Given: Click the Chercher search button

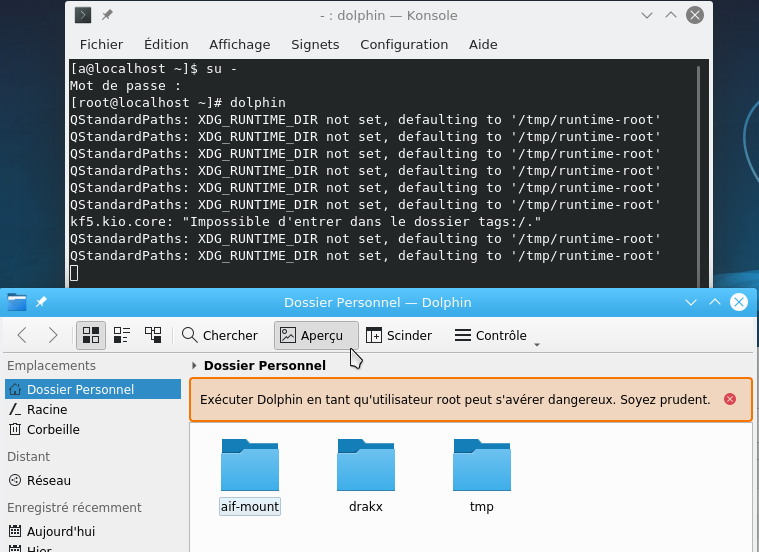Looking at the screenshot, I should [220, 335].
